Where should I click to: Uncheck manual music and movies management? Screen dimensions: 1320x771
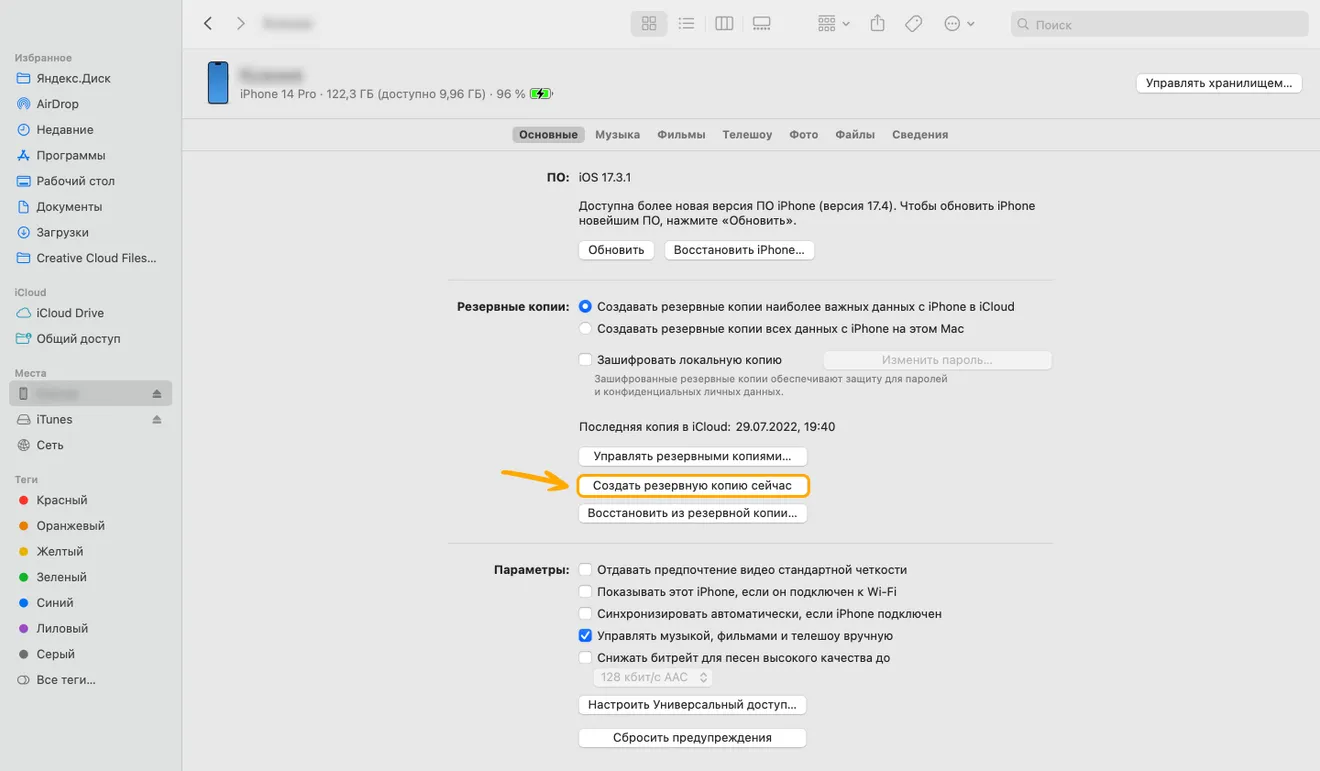[x=585, y=635]
